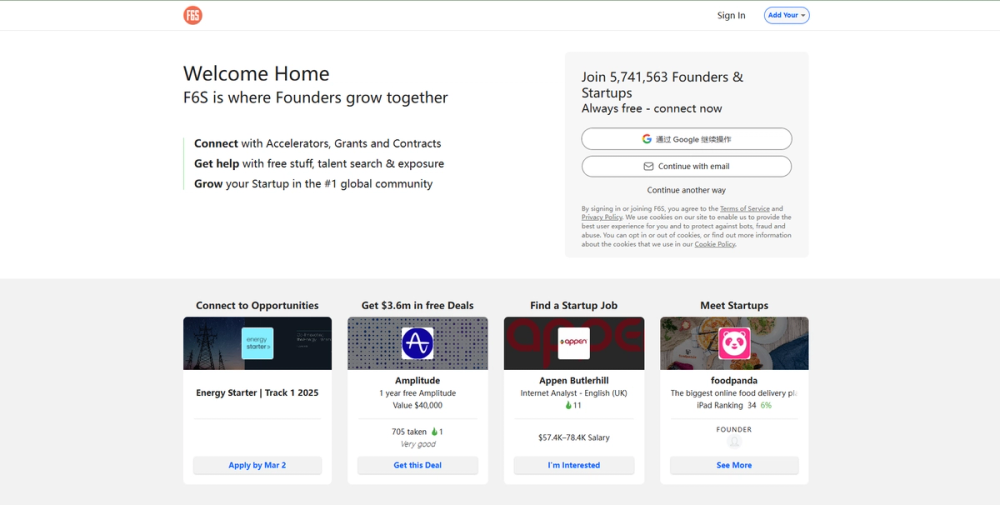Open Energy Starter | Track 1 2025 title
The height and width of the screenshot is (505, 1000).
pos(257,393)
